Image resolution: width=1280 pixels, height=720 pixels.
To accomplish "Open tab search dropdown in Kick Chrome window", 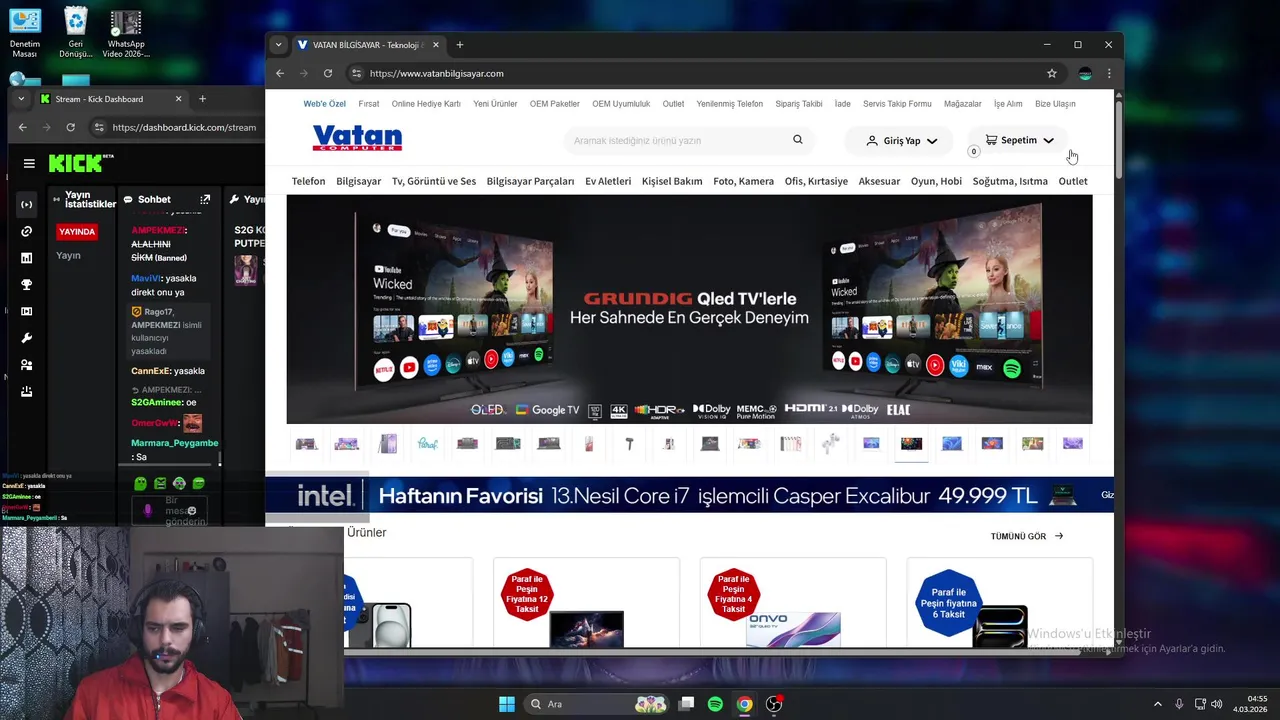I will (x=22, y=99).
